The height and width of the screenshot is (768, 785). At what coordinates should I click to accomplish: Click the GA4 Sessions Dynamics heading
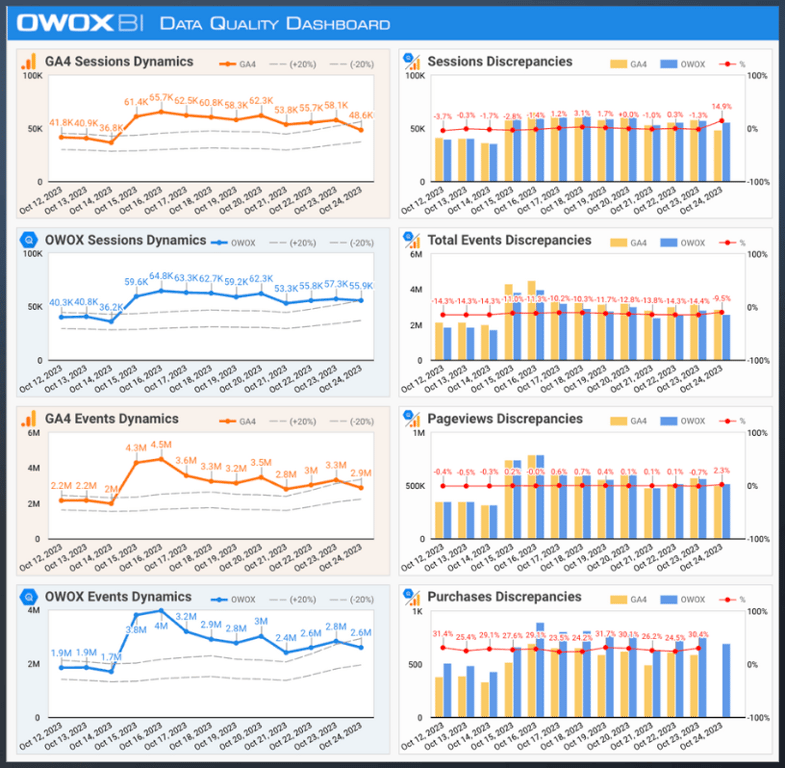119,62
